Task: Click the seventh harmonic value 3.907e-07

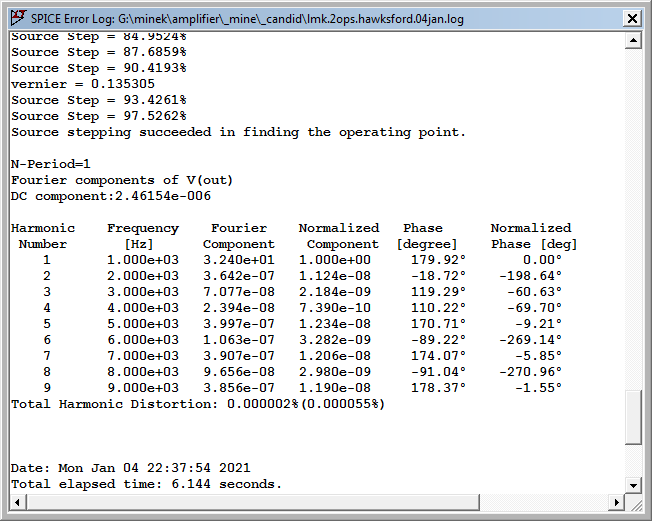Action: click(239, 356)
